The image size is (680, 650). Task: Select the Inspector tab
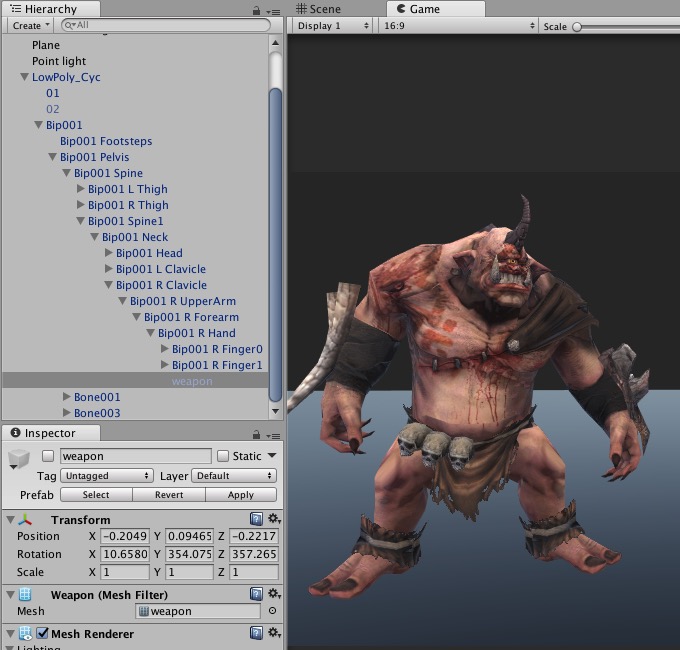(x=51, y=433)
